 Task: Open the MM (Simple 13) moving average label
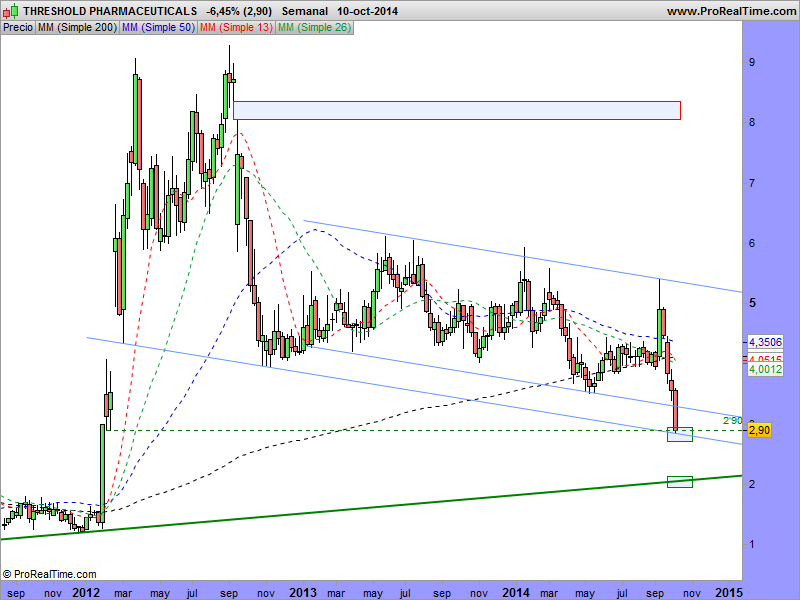(x=236, y=28)
